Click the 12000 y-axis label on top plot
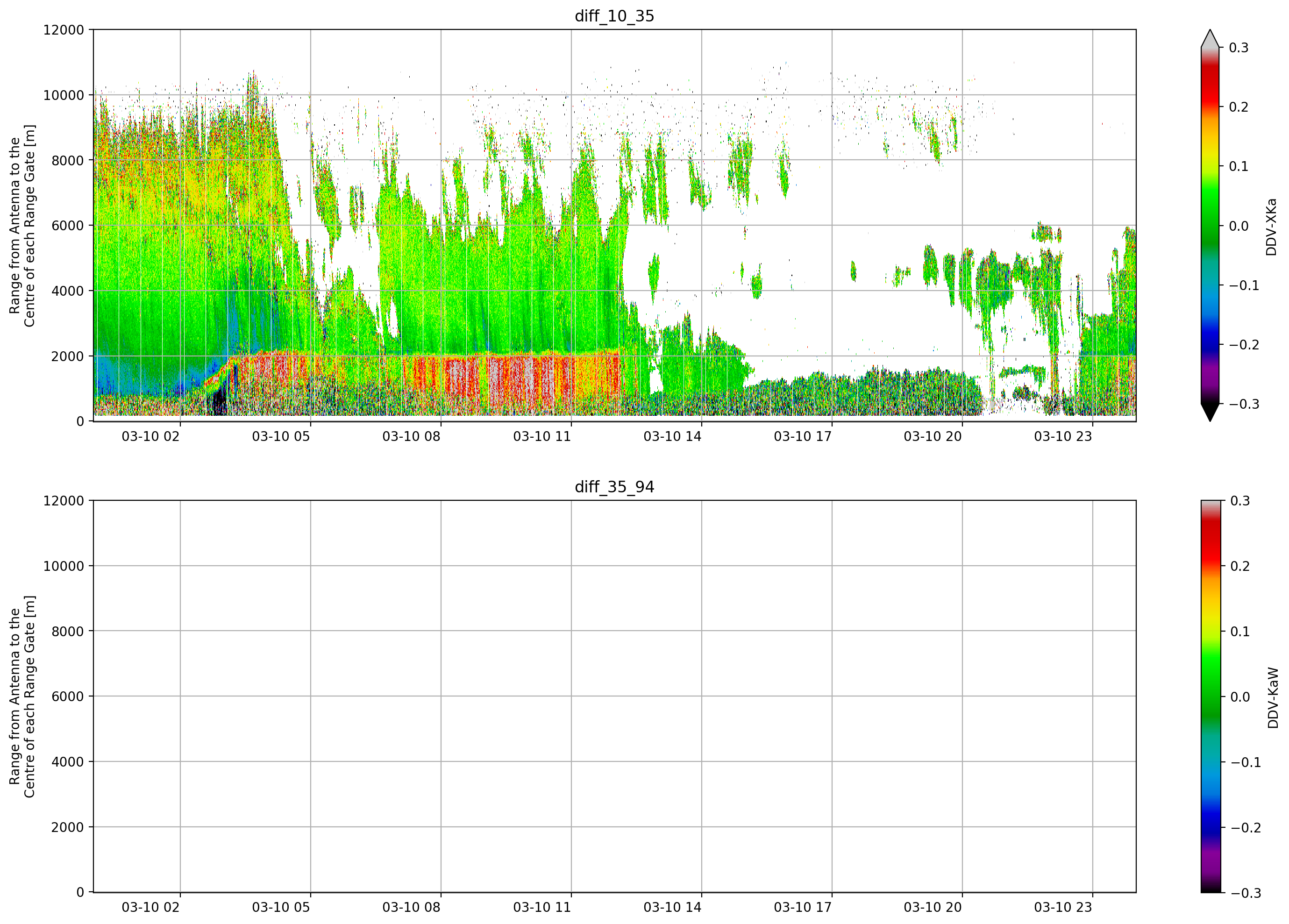Viewport: 1289px width, 924px height. click(x=64, y=29)
